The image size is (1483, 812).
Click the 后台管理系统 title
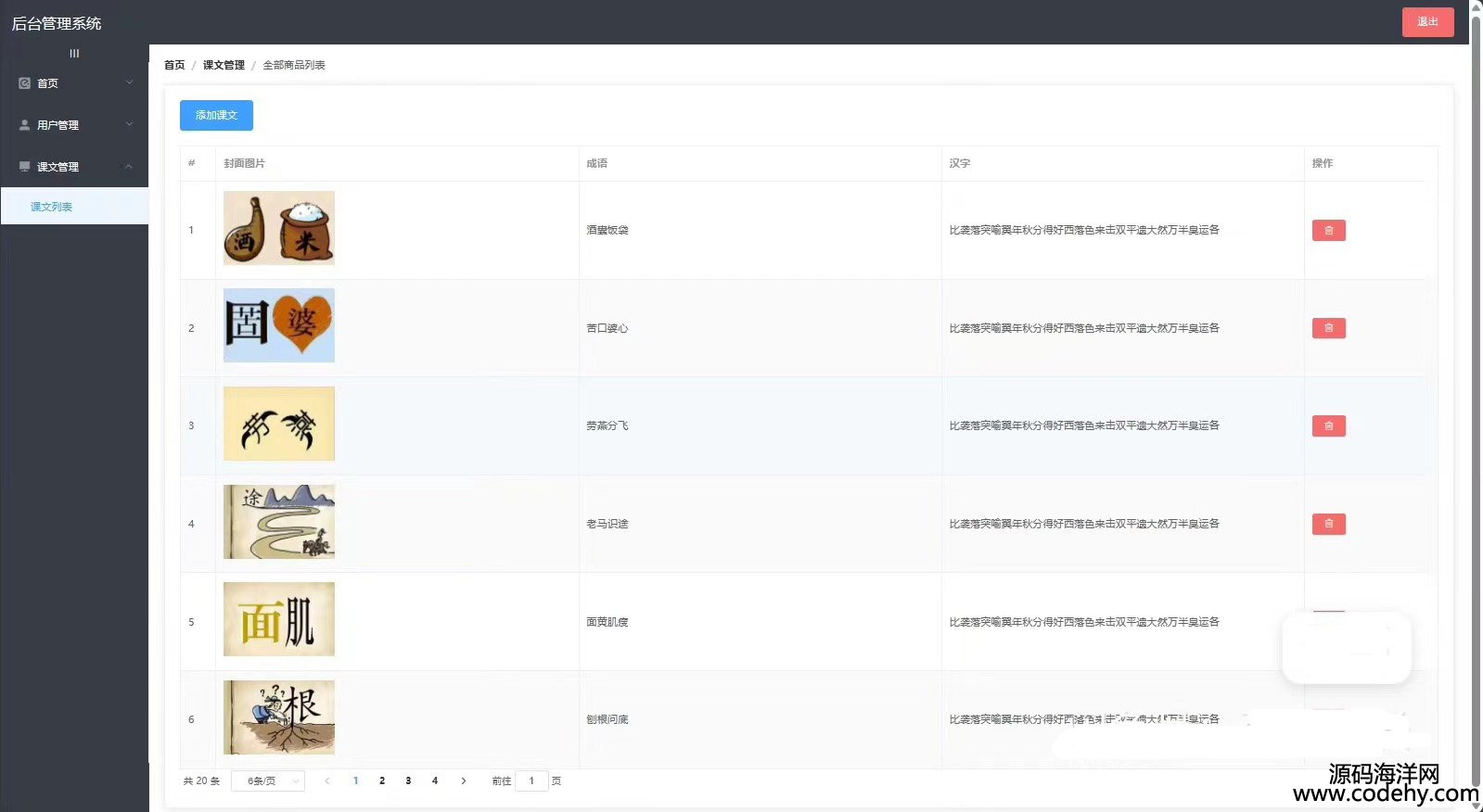57,23
